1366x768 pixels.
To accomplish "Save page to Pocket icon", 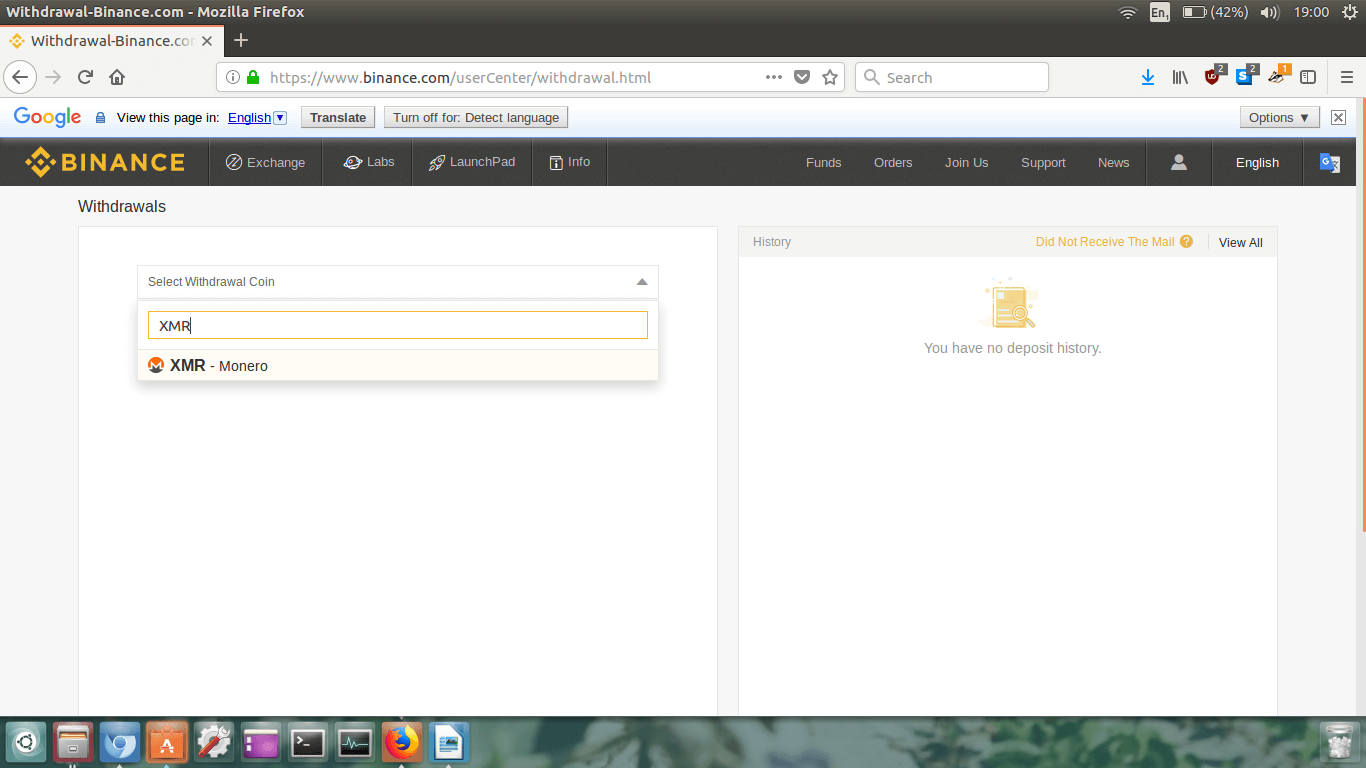I will coord(802,77).
